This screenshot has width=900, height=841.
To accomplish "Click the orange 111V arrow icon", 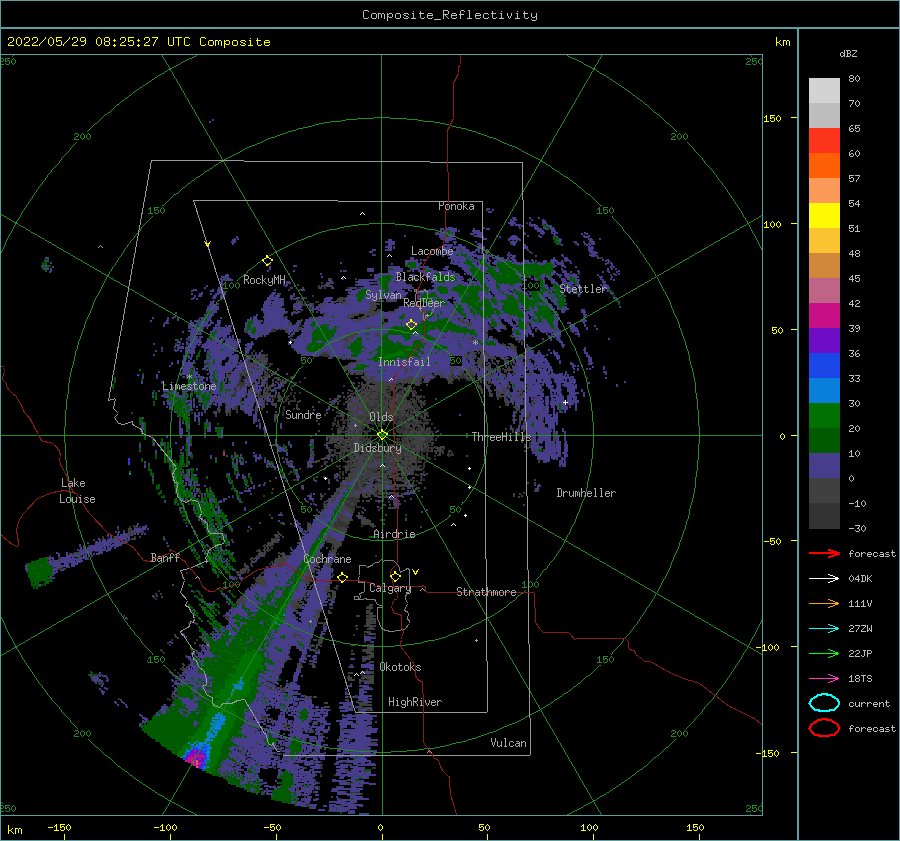I will [x=824, y=603].
